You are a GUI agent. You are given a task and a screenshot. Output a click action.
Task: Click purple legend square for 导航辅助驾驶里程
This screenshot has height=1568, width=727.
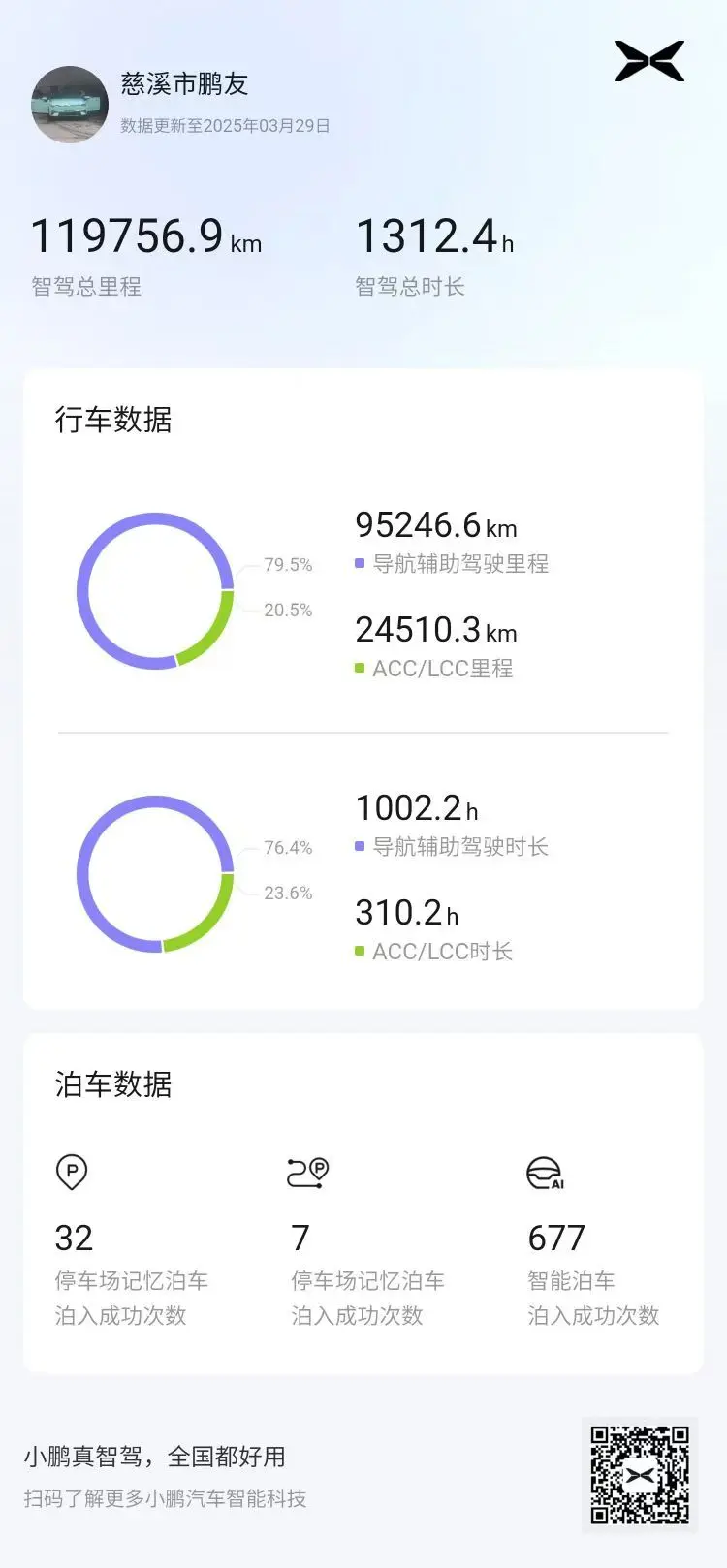click(x=360, y=563)
